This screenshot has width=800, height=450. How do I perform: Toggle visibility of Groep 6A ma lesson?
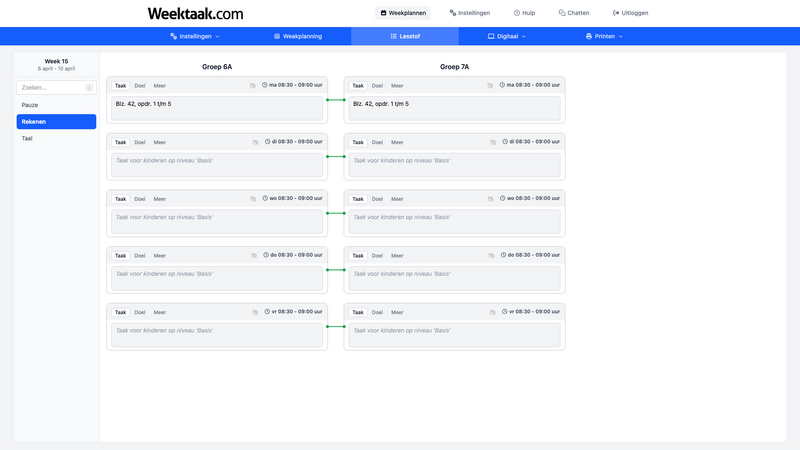click(253, 86)
